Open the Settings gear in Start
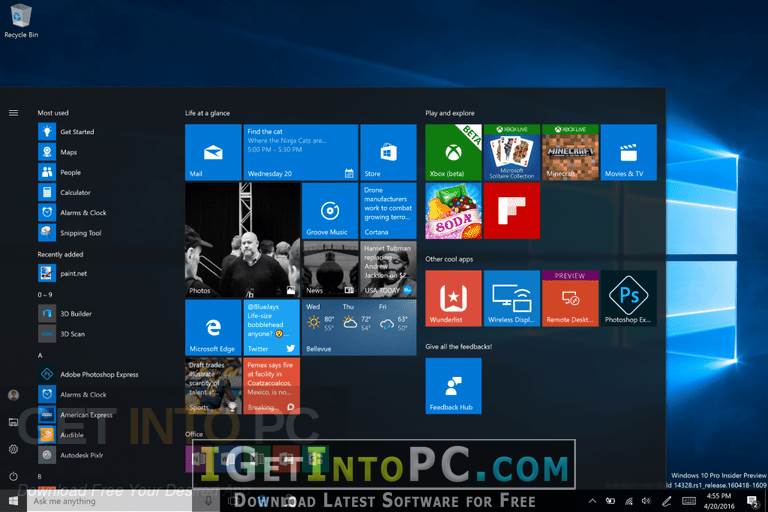The image size is (768, 512). (x=14, y=449)
